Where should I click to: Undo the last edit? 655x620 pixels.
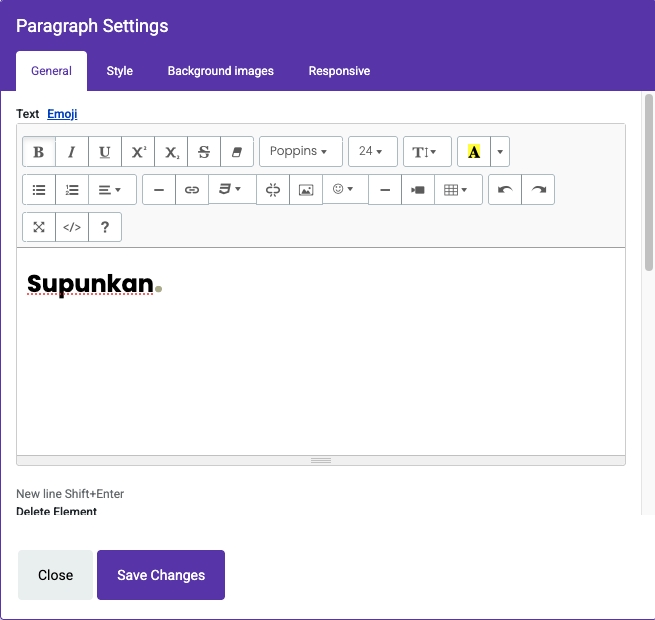pos(505,190)
